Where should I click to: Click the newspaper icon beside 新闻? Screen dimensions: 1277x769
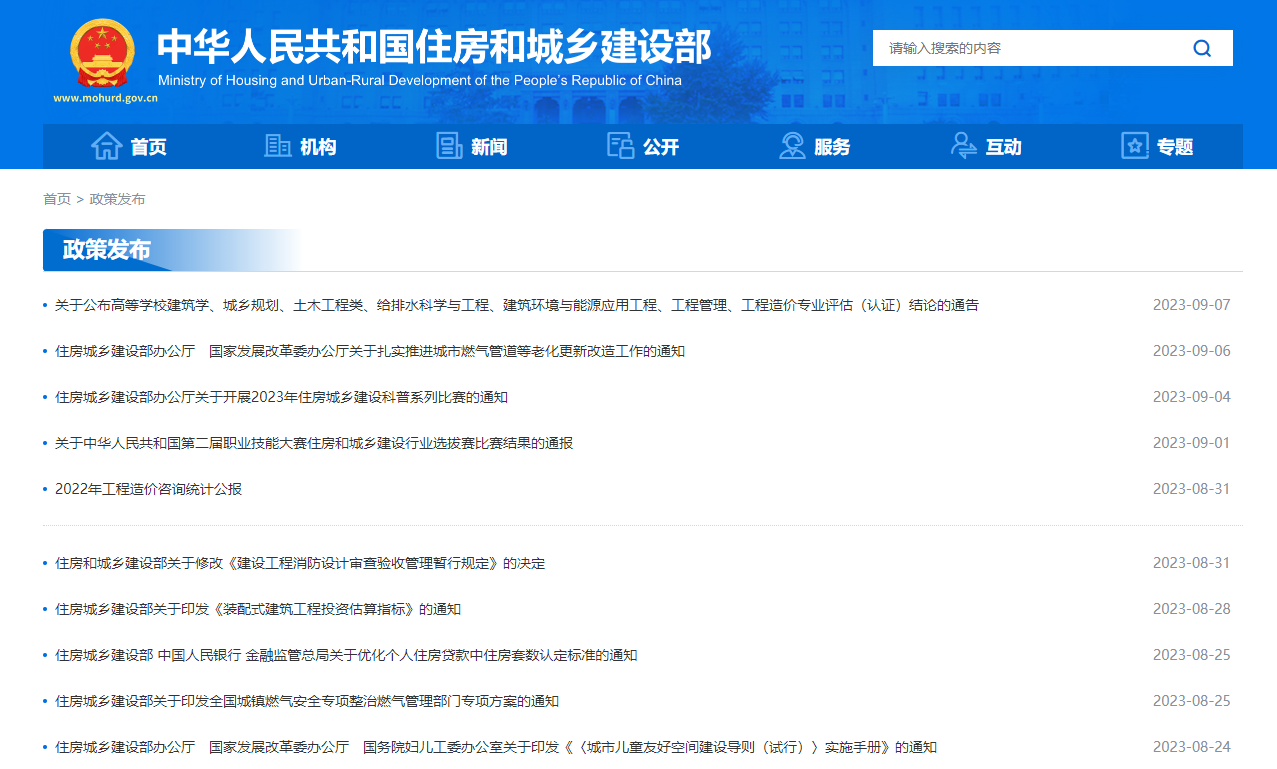(449, 146)
